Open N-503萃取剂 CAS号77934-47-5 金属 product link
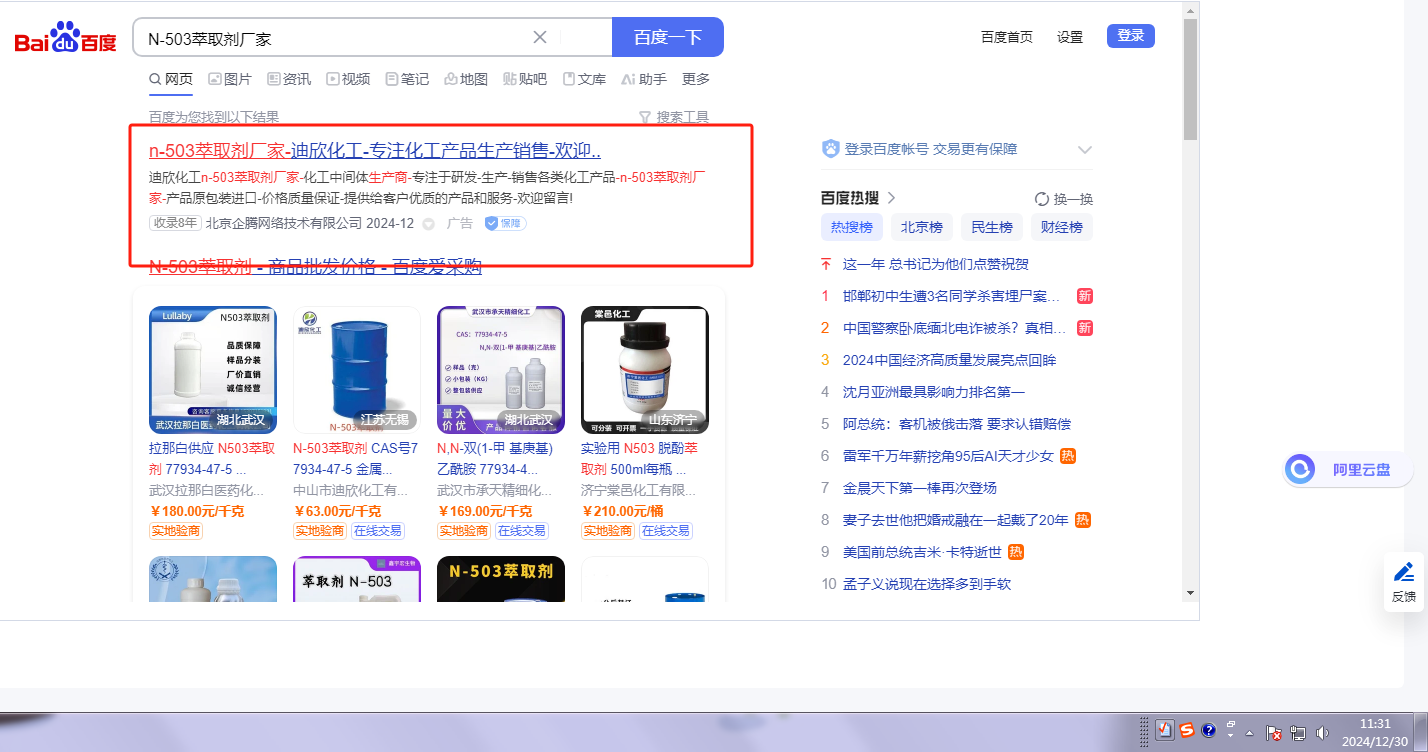 coord(356,458)
